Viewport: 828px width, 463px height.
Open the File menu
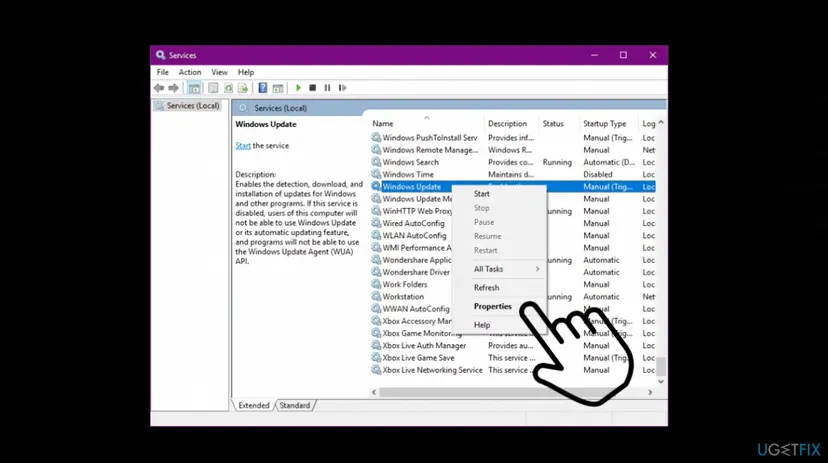[163, 72]
